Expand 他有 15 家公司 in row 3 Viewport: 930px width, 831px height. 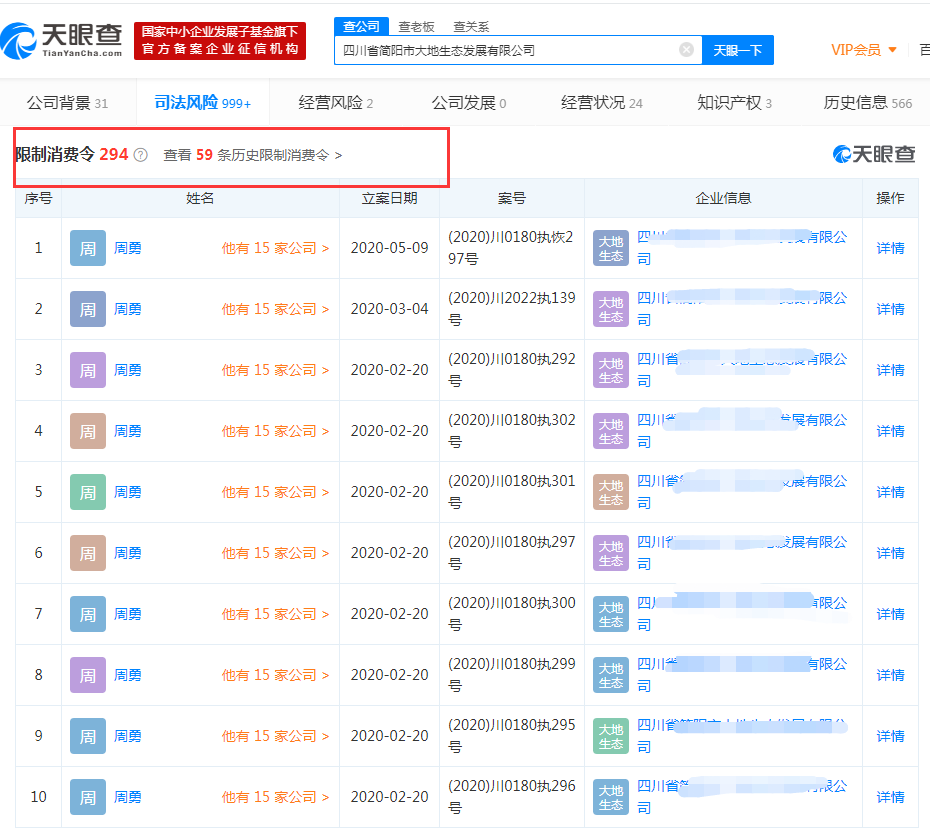(x=275, y=370)
